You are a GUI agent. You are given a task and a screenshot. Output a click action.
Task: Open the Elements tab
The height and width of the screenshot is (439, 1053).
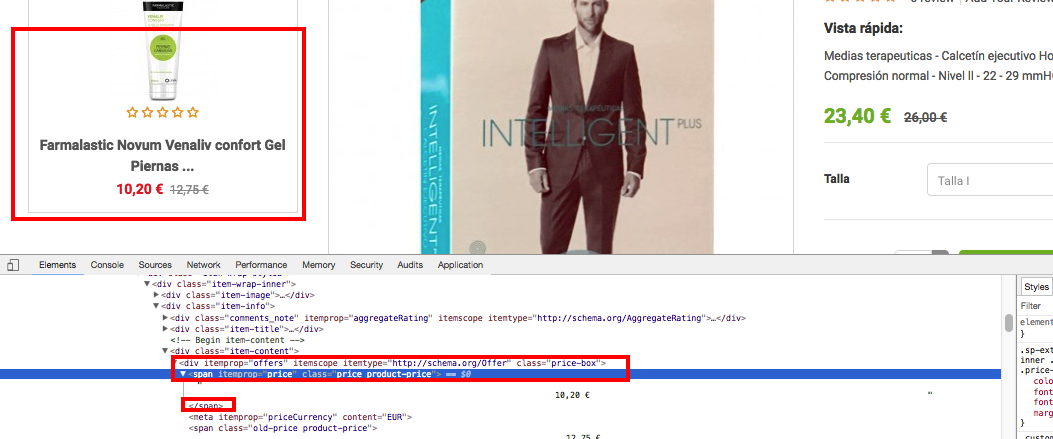[x=57, y=265]
